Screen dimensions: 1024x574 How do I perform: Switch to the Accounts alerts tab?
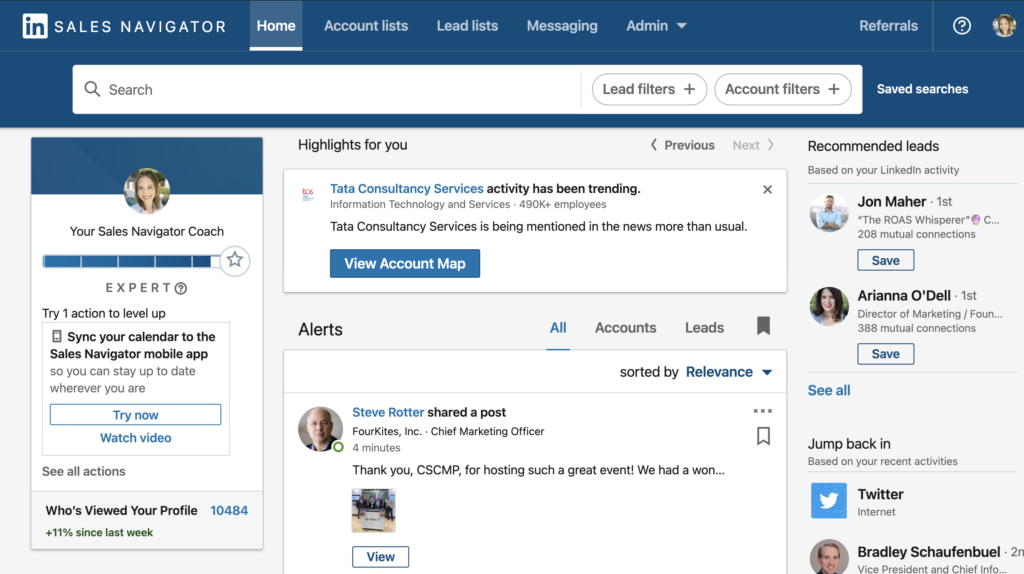[x=625, y=328]
